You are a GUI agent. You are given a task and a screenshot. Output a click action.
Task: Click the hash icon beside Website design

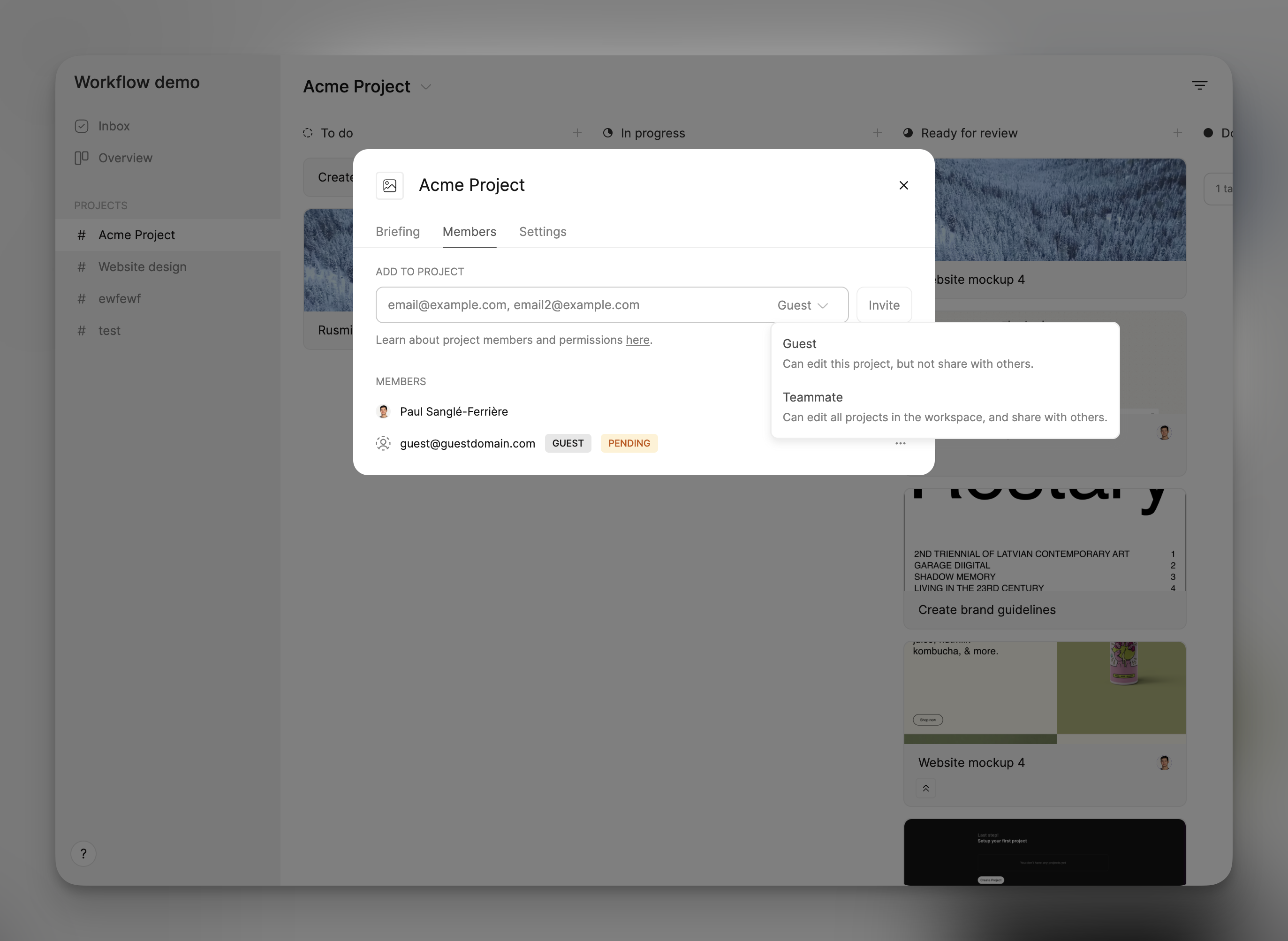pyautogui.click(x=82, y=266)
